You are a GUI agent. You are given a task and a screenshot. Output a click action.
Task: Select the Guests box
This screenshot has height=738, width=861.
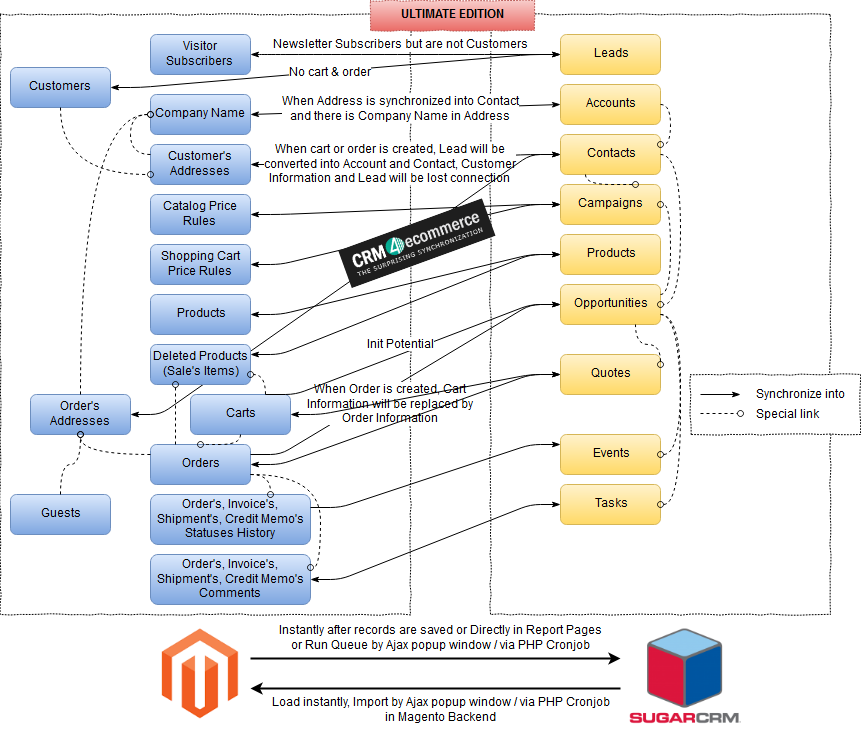pos(60,514)
